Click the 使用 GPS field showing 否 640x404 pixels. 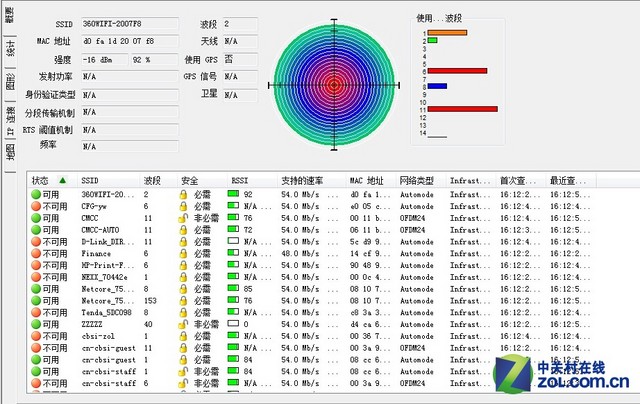click(x=240, y=60)
